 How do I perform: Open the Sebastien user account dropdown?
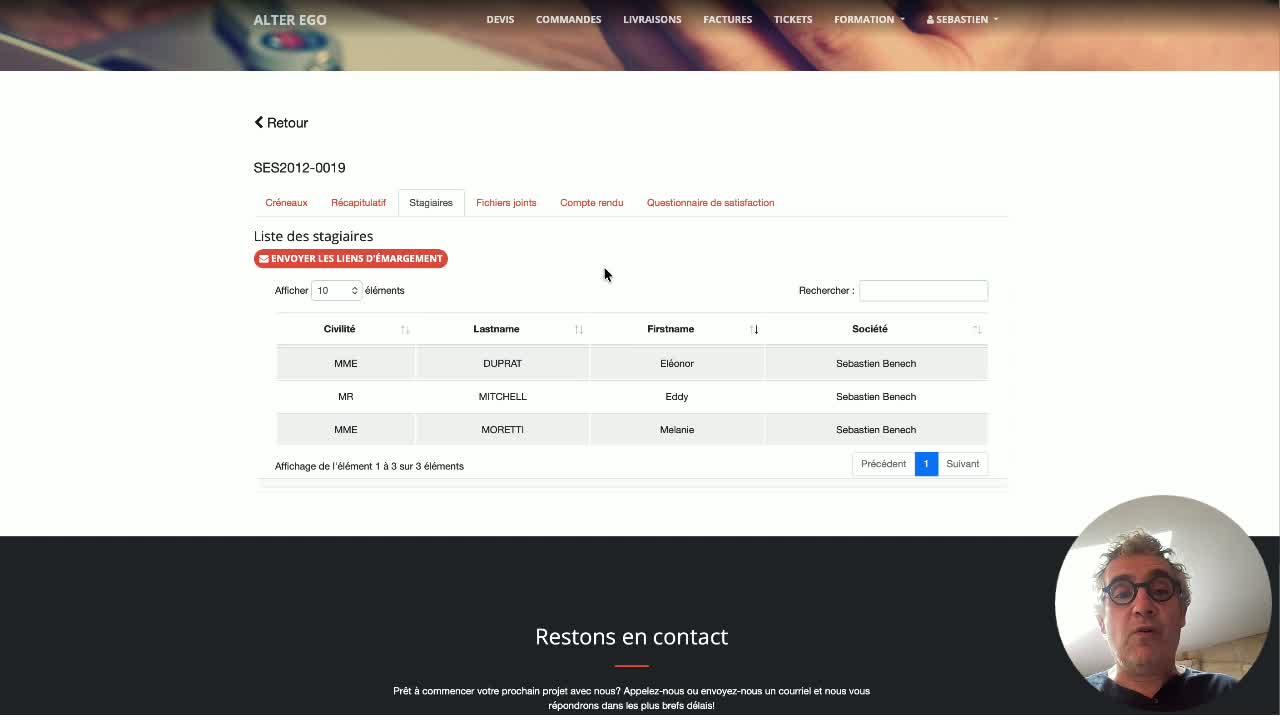click(x=962, y=19)
